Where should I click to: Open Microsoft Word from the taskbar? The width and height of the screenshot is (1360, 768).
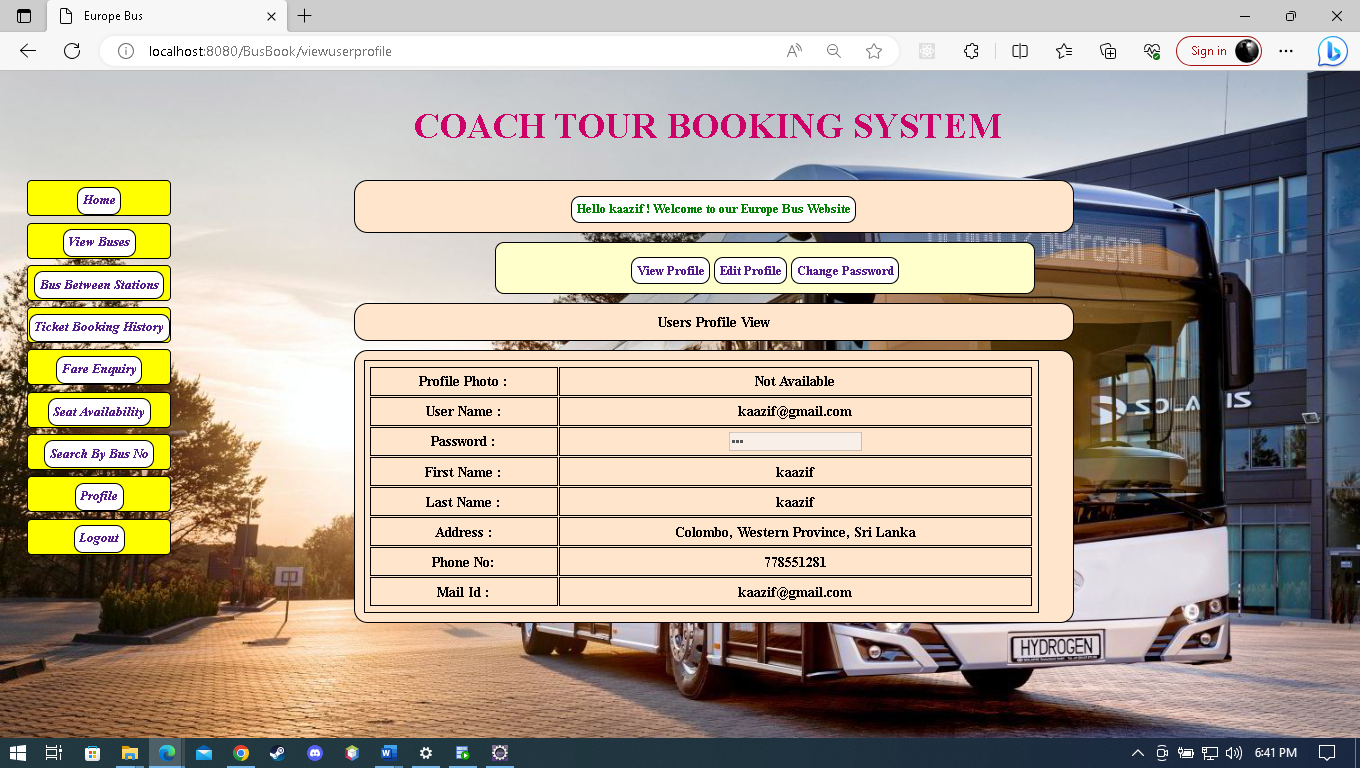[389, 753]
